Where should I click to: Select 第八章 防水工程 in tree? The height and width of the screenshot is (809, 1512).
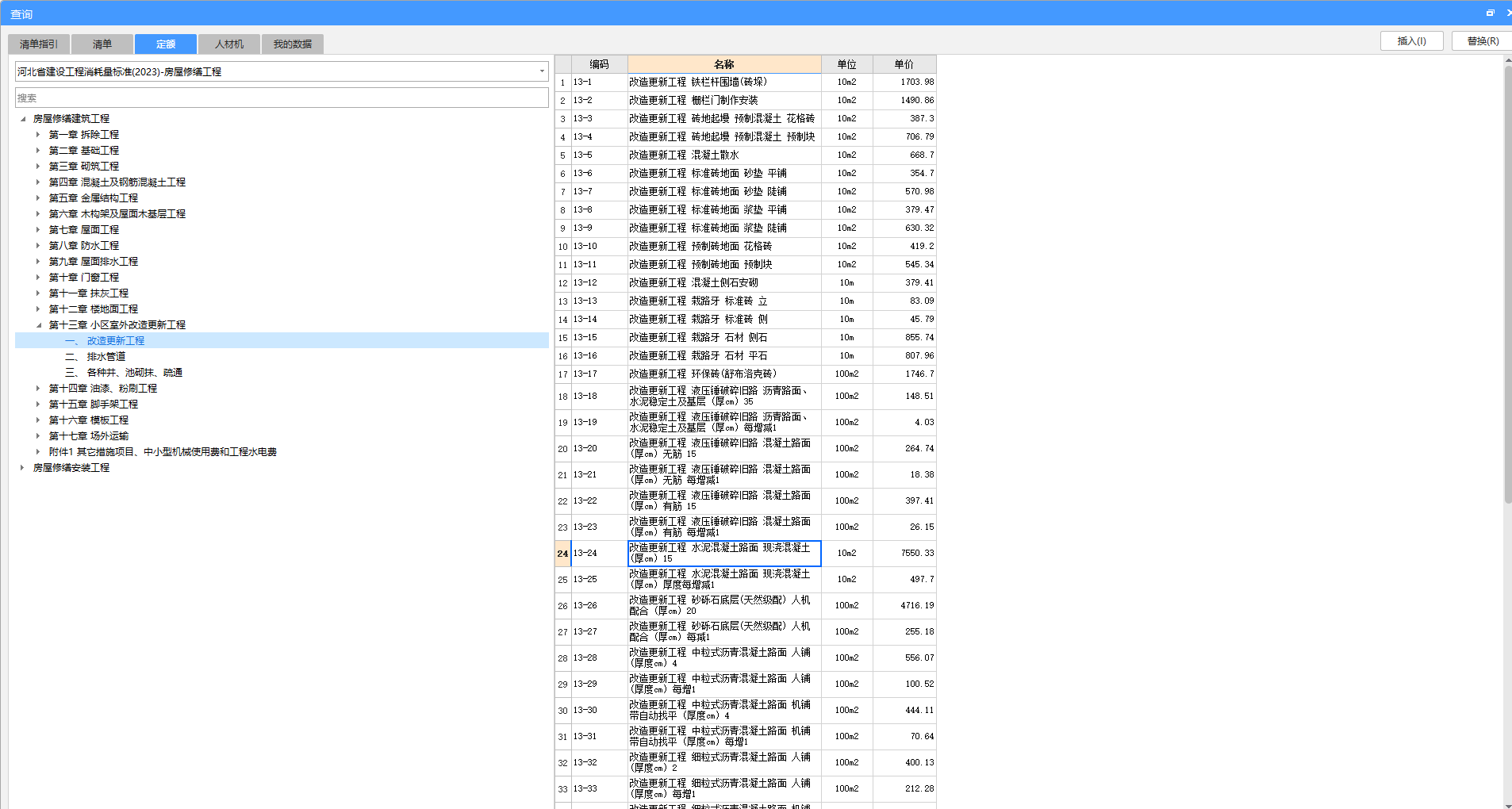[84, 246]
